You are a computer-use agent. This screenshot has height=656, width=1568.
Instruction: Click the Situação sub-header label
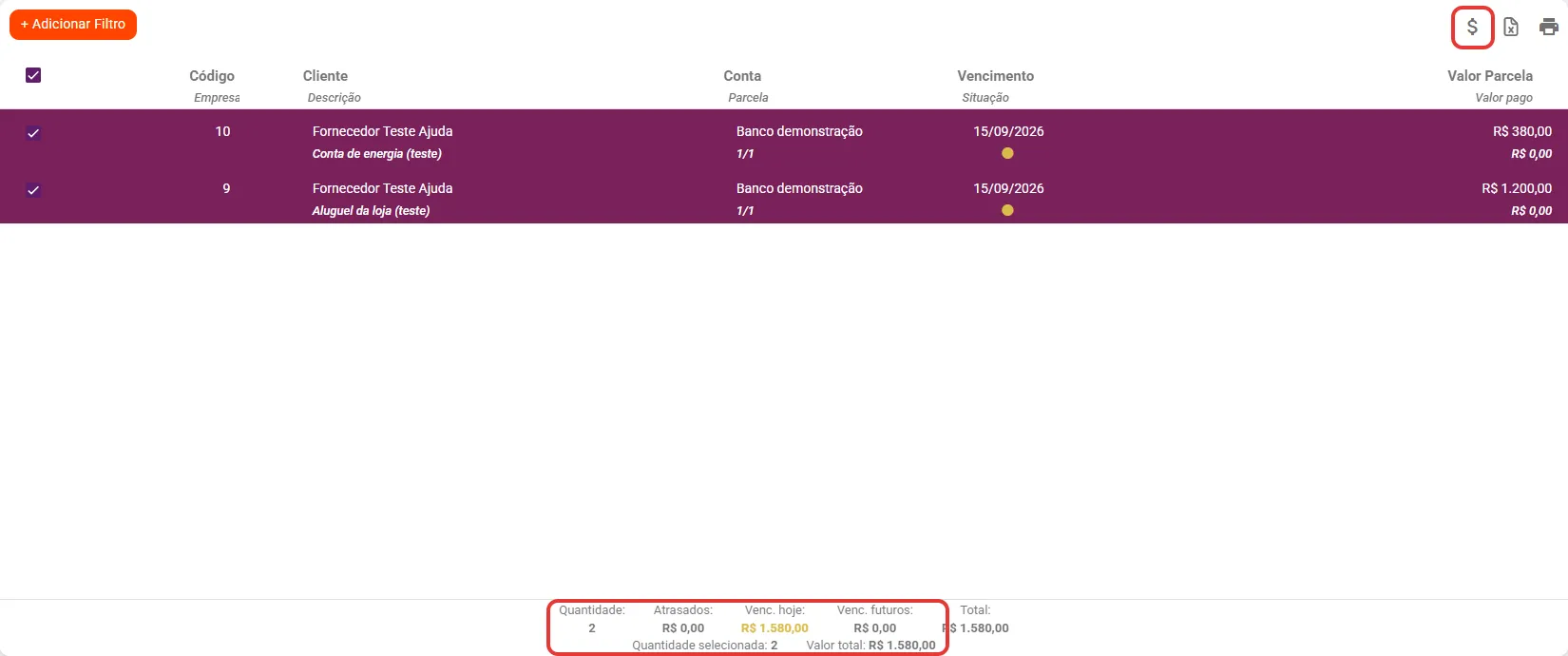pyautogui.click(x=985, y=98)
